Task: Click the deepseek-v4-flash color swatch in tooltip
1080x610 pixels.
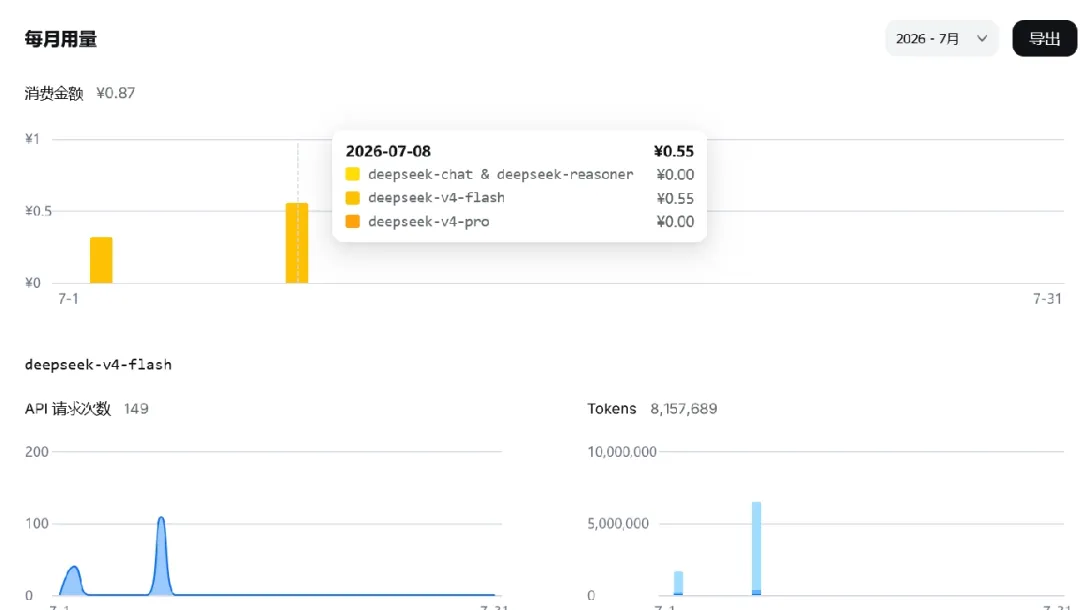Action: coord(353,198)
